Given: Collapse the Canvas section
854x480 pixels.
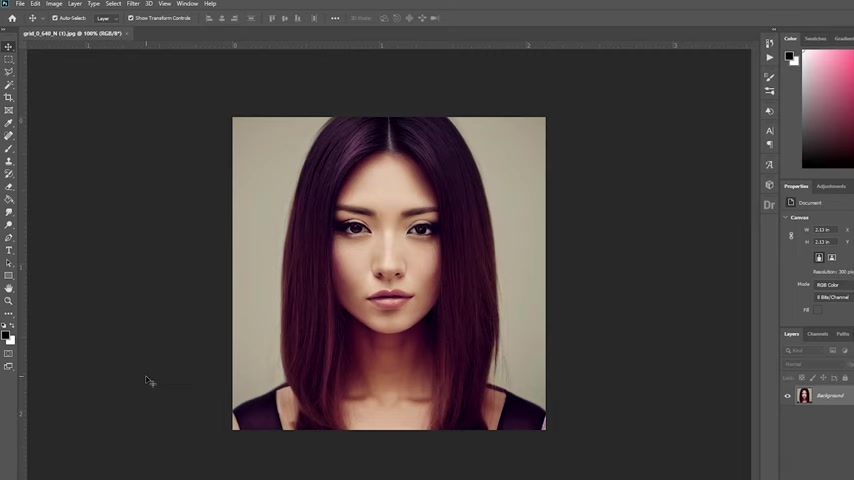Looking at the screenshot, I should click(786, 217).
